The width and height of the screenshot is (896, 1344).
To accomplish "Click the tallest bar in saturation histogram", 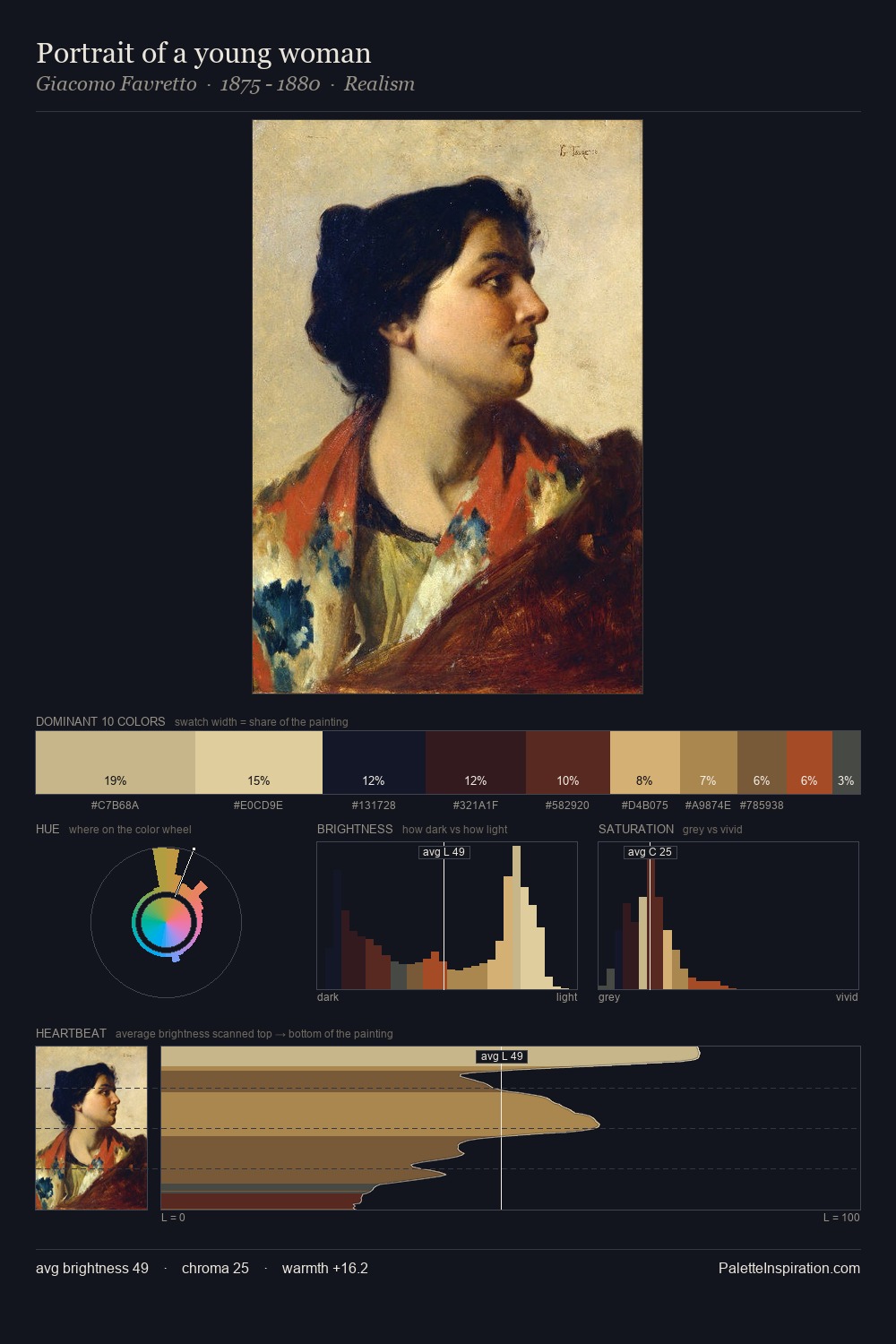I will tap(650, 924).
